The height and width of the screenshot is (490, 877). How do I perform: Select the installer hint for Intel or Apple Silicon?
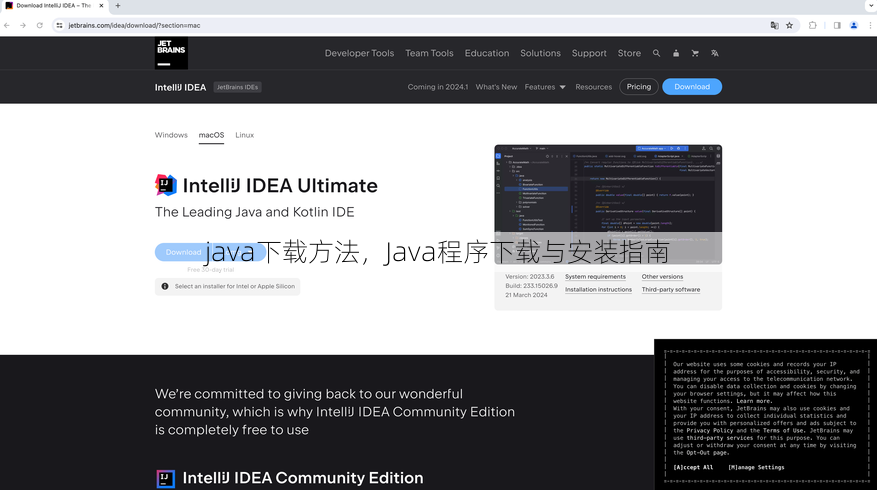click(x=227, y=286)
